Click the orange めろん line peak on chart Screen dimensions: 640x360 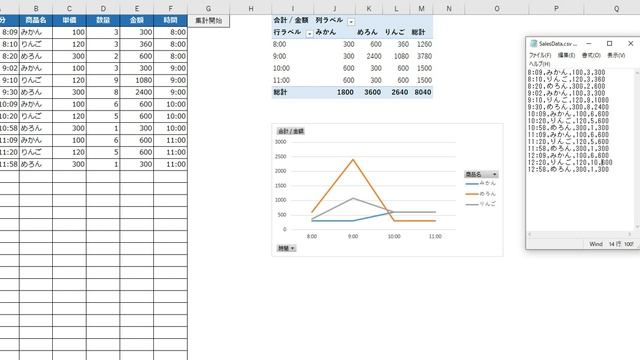point(353,160)
